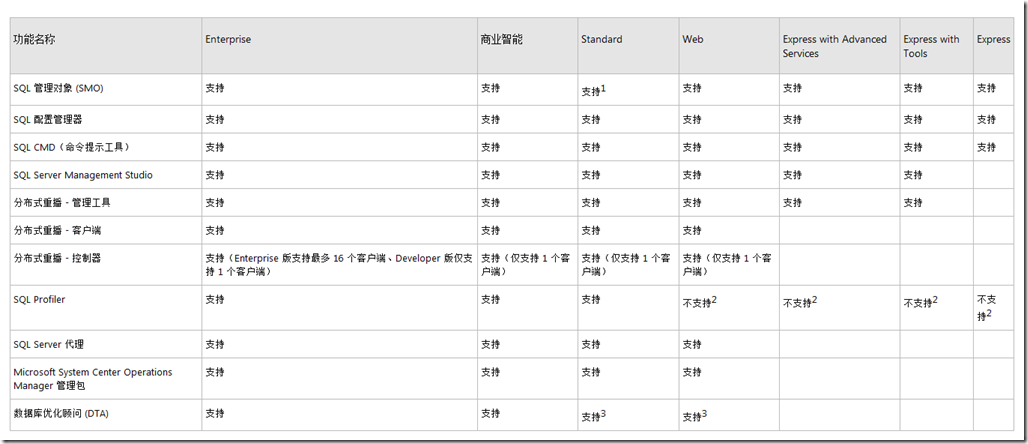Image resolution: width=1028 pixels, height=444 pixels.
Task: Select 支持 in 管理包 Standard cell
Action: (591, 372)
